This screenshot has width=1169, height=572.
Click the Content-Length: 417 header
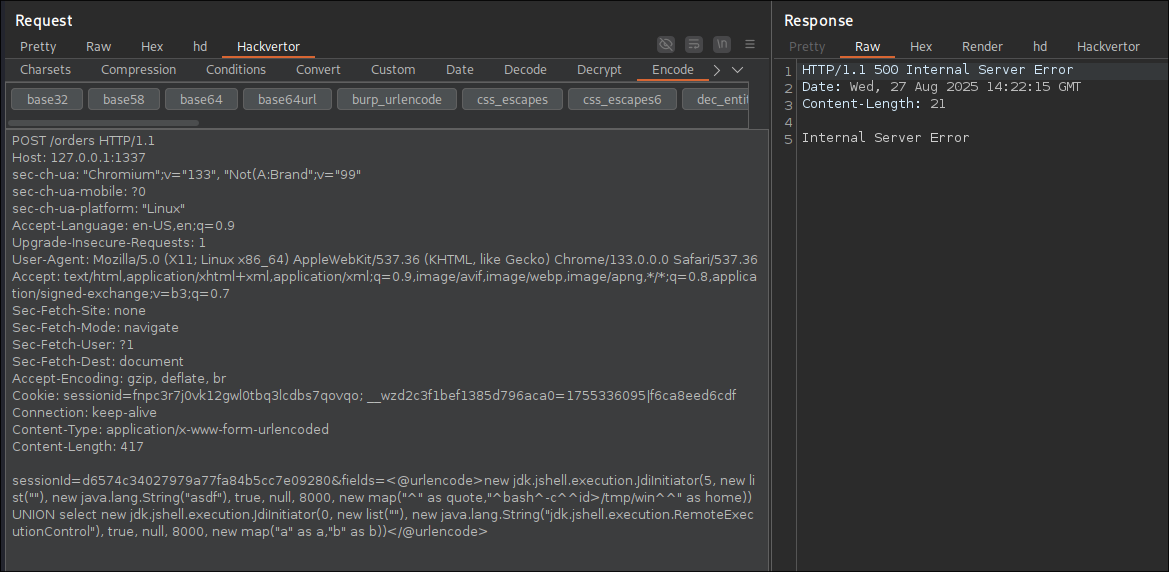point(78,447)
